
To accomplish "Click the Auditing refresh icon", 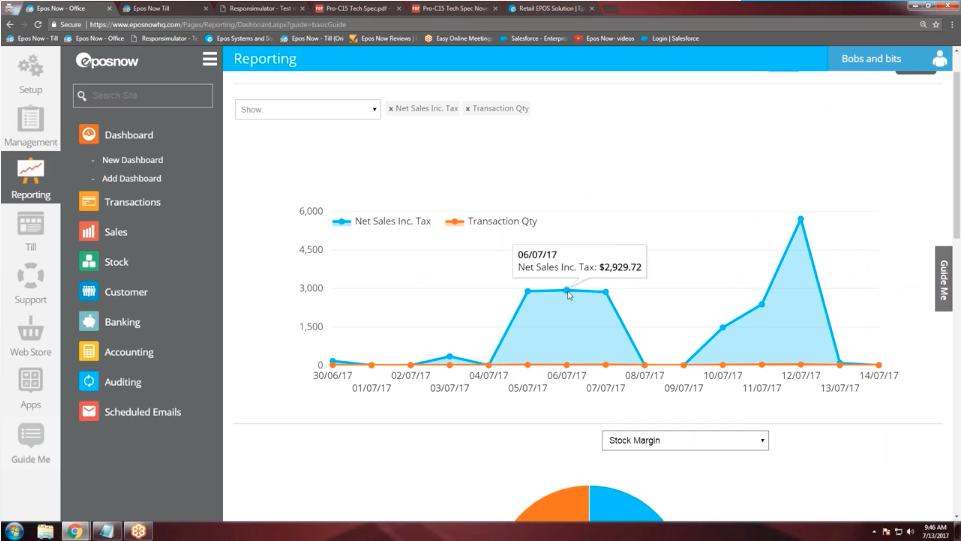I will [89, 382].
